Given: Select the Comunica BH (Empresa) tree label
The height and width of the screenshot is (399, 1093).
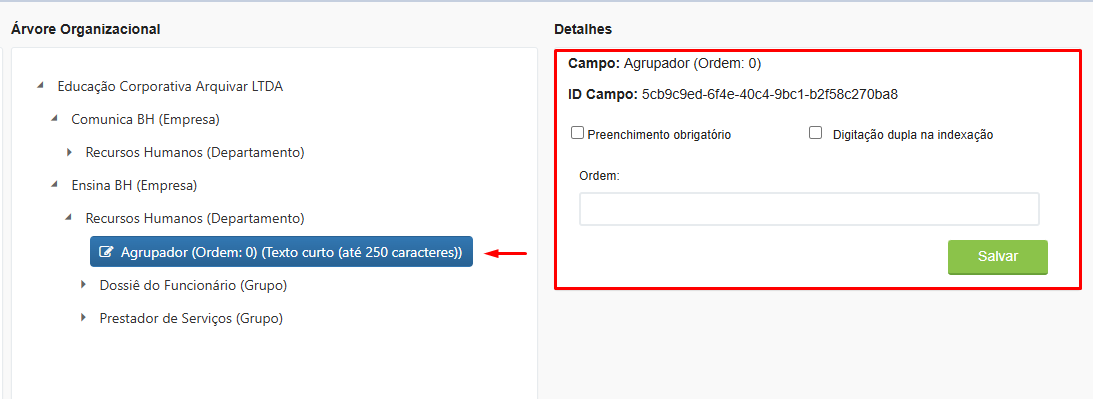Looking at the screenshot, I should (146, 119).
